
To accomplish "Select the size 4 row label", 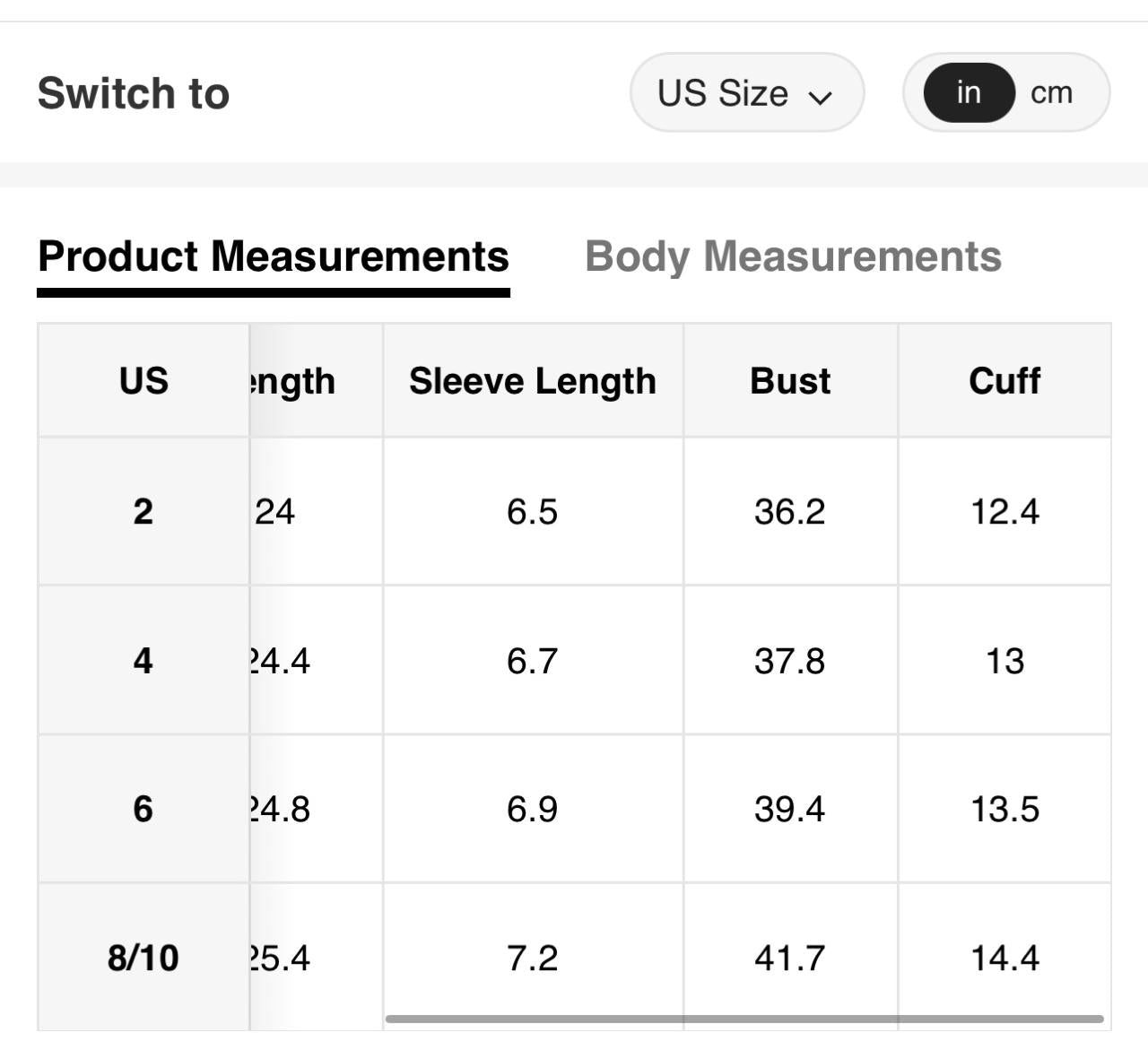I will (143, 661).
